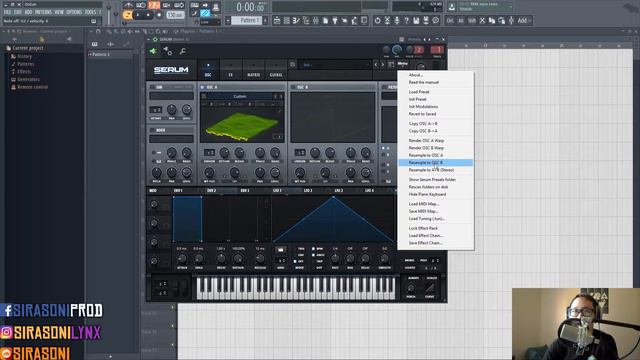
Task: Choose Init Preset from Serum menu
Action: (x=436, y=99)
